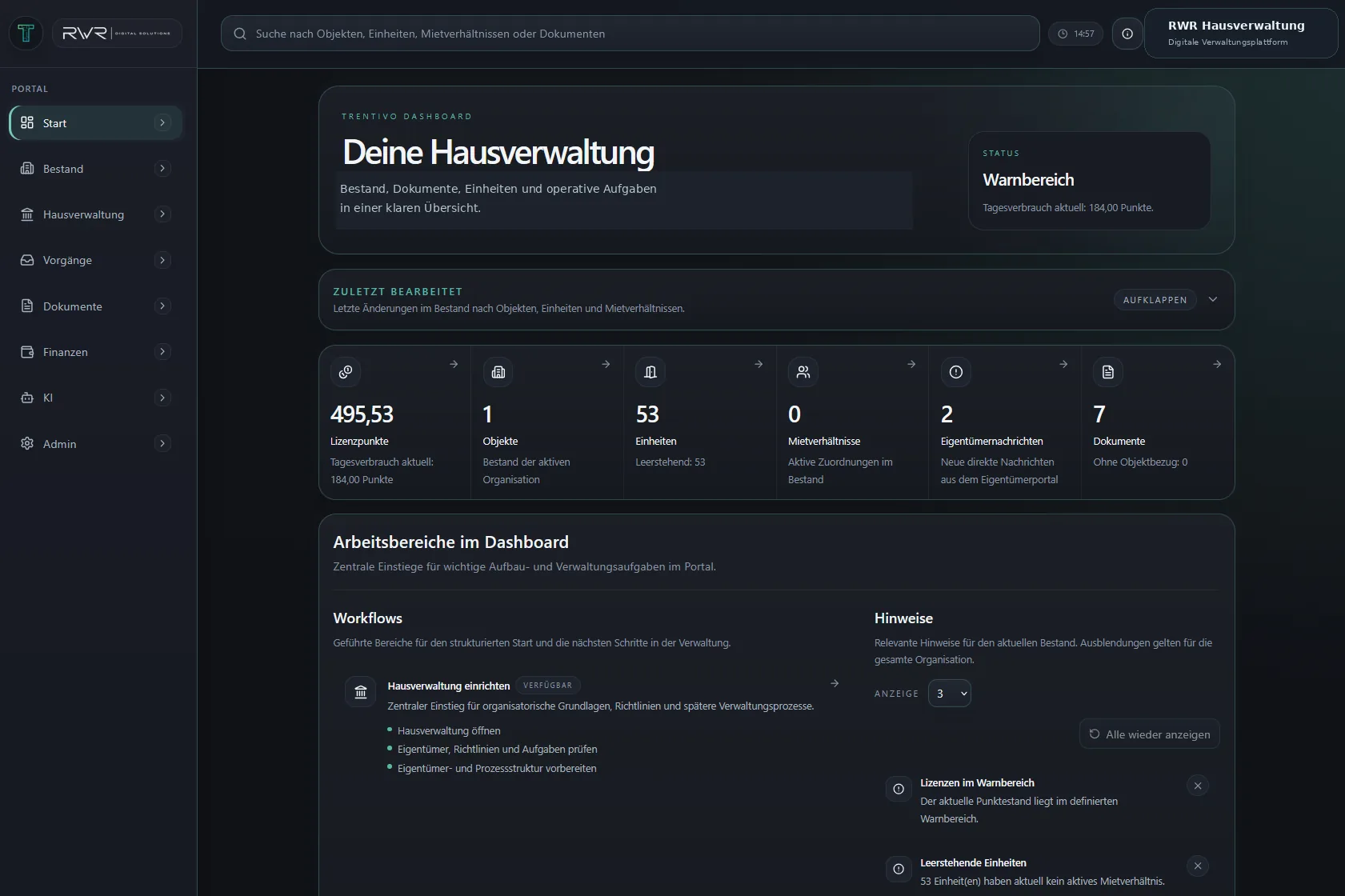Open Einheiten card arrow
This screenshot has height=896, width=1345.
[759, 364]
